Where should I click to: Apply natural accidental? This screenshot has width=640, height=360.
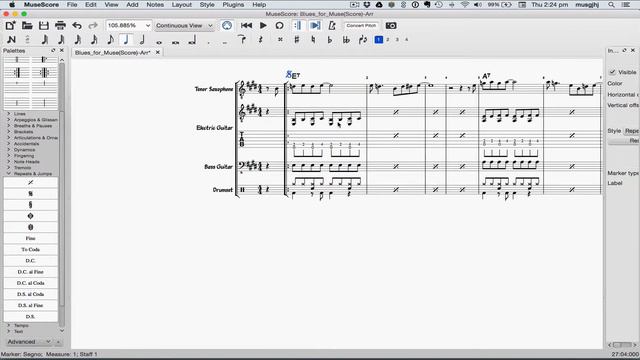pos(313,40)
